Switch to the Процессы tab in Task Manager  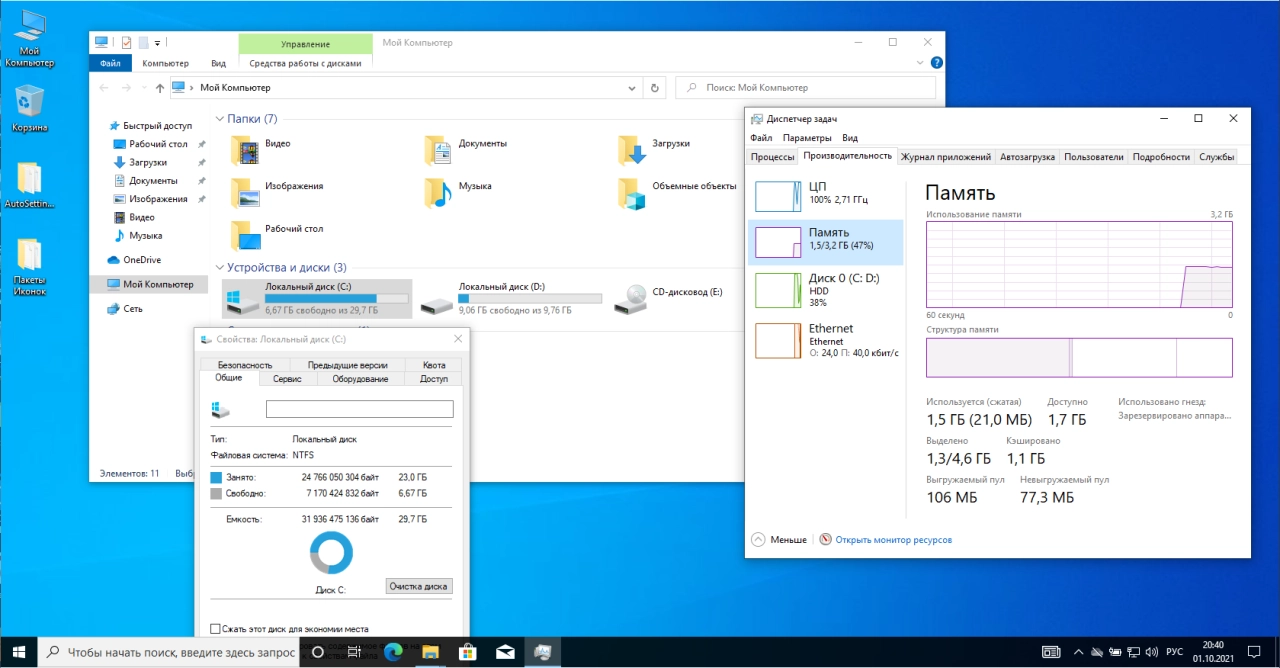tap(773, 157)
